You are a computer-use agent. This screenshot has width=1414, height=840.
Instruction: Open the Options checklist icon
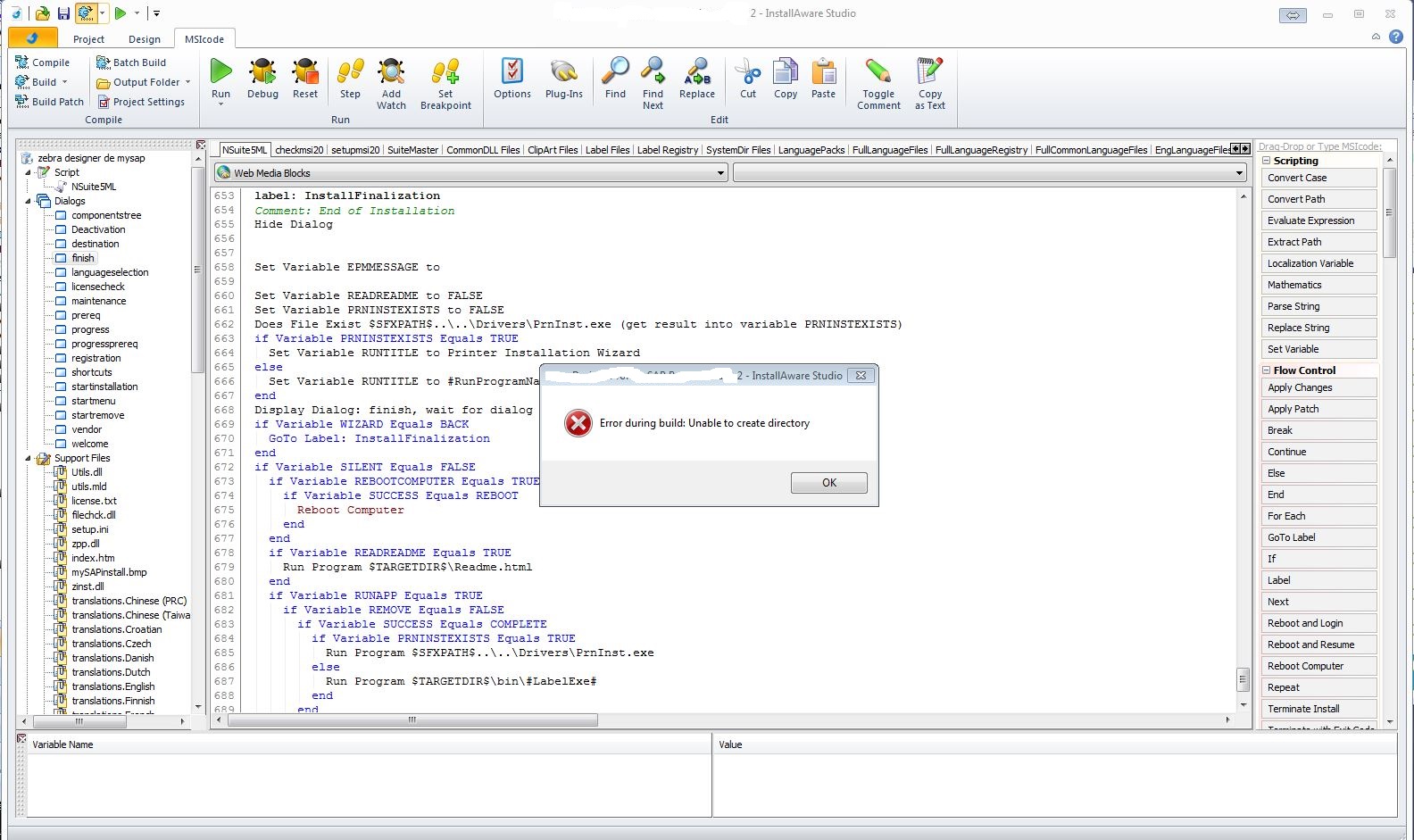coord(512,71)
